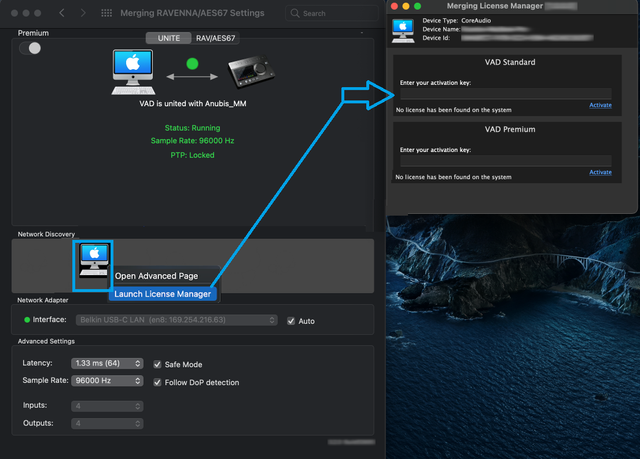Click the VAD Standard activation key field

click(506, 94)
